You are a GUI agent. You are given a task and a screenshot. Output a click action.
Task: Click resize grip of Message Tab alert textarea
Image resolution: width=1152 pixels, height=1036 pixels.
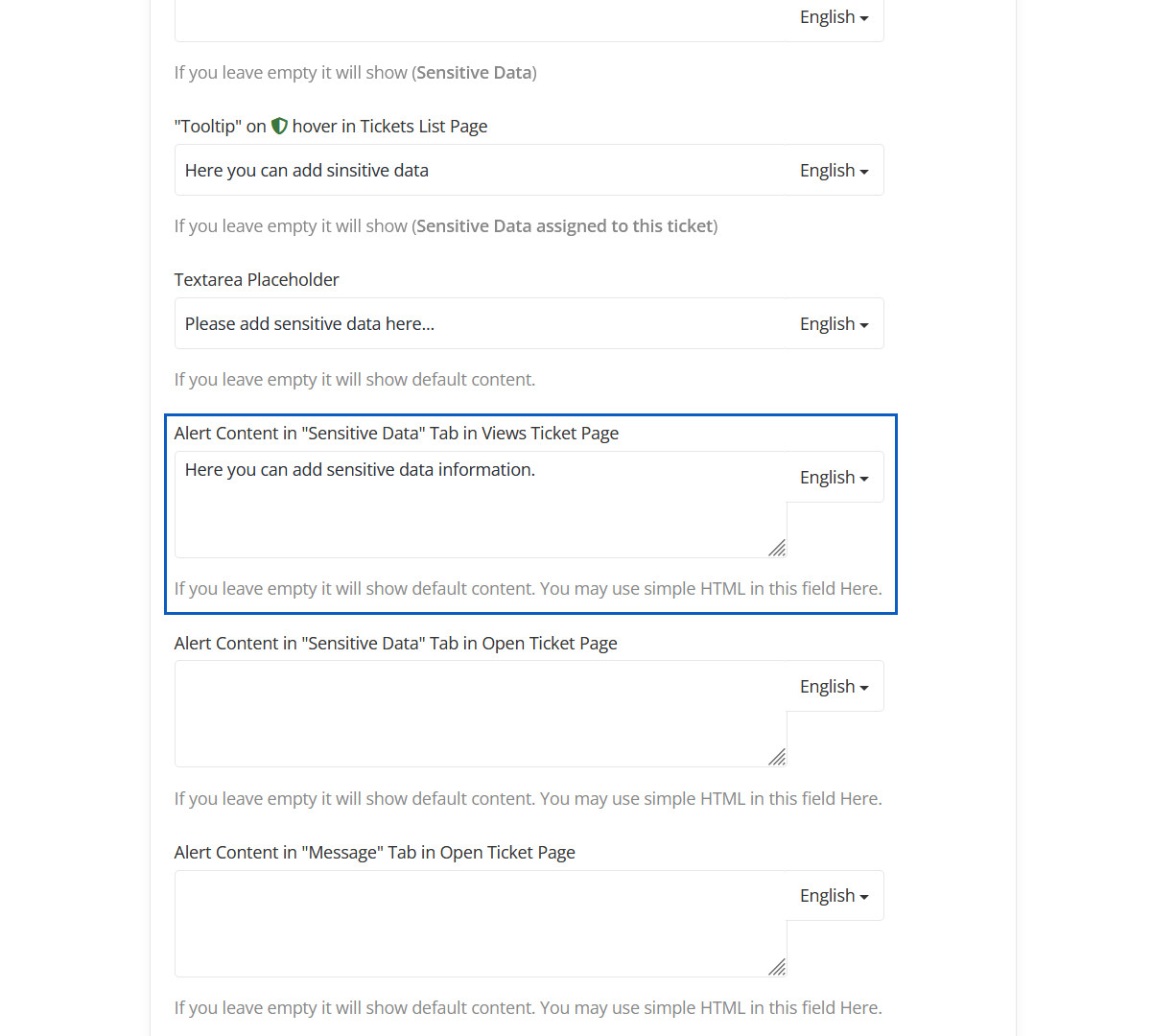[777, 967]
